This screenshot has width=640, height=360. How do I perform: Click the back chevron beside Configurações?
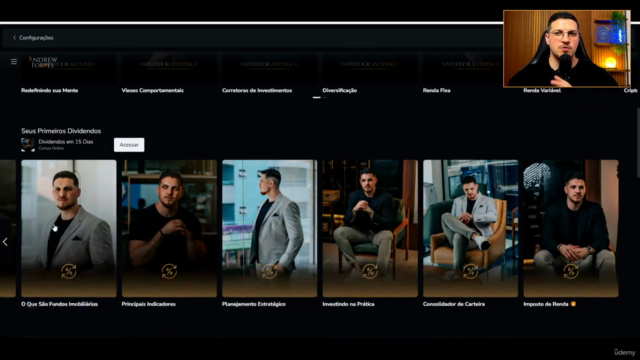pos(14,38)
